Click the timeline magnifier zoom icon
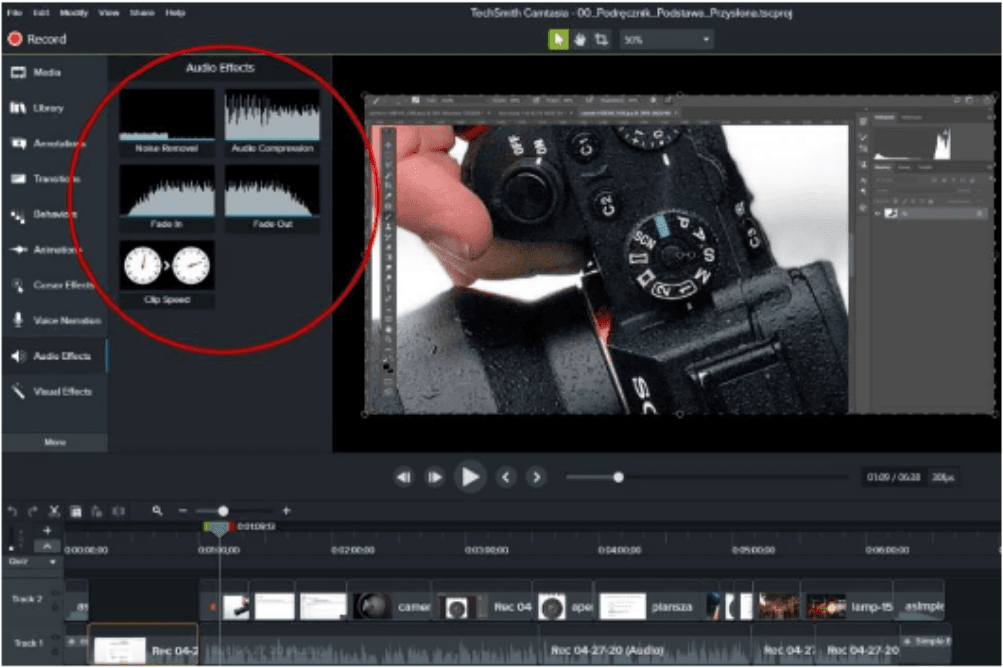 click(157, 511)
